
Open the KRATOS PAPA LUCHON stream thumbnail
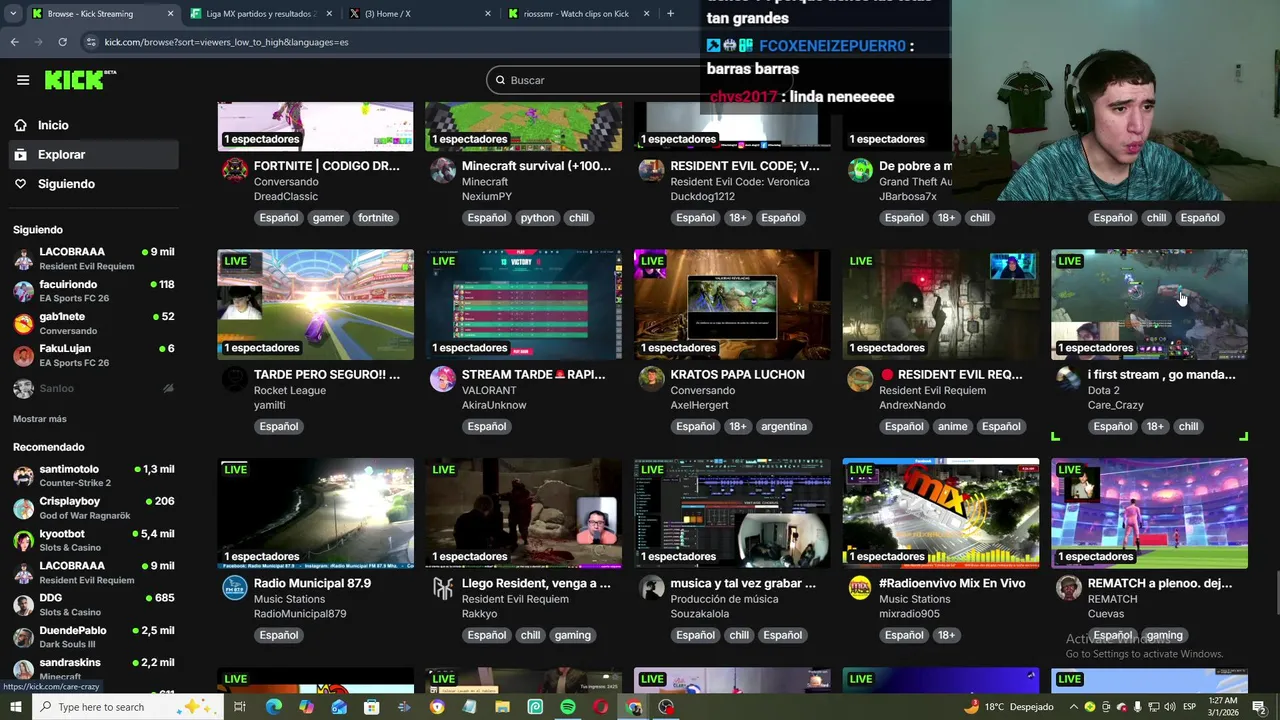coord(732,304)
